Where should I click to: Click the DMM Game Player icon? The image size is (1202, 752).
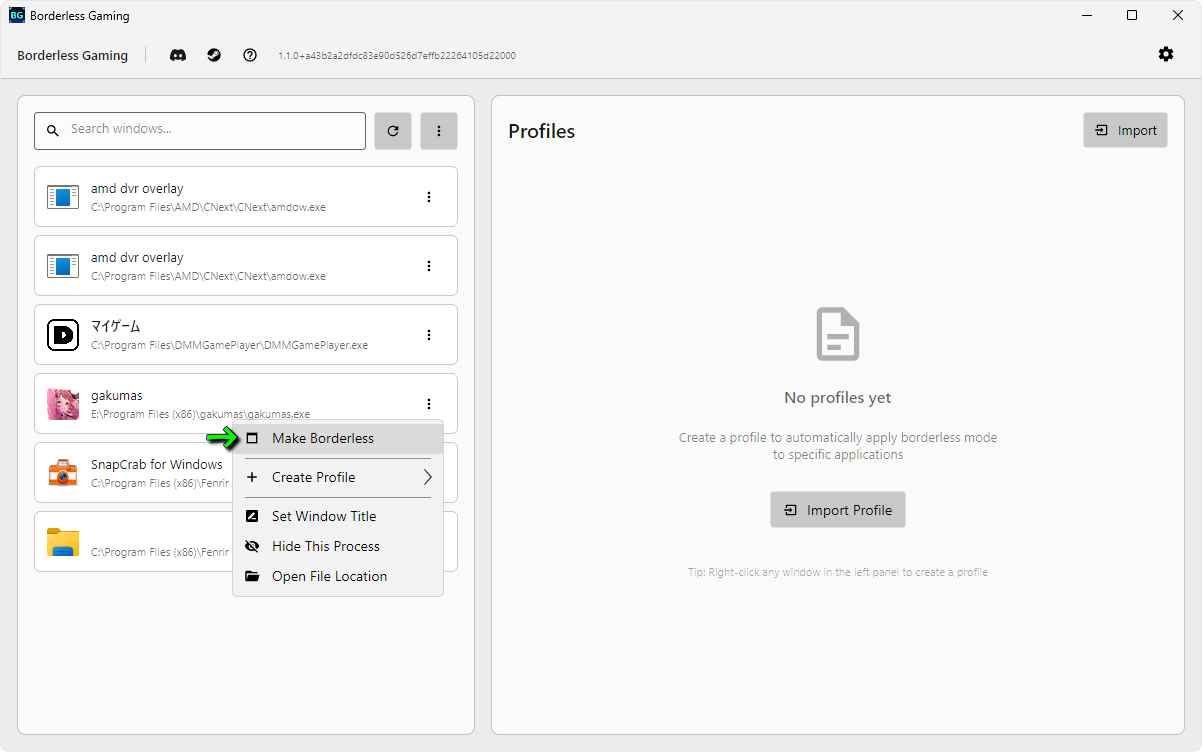click(63, 335)
